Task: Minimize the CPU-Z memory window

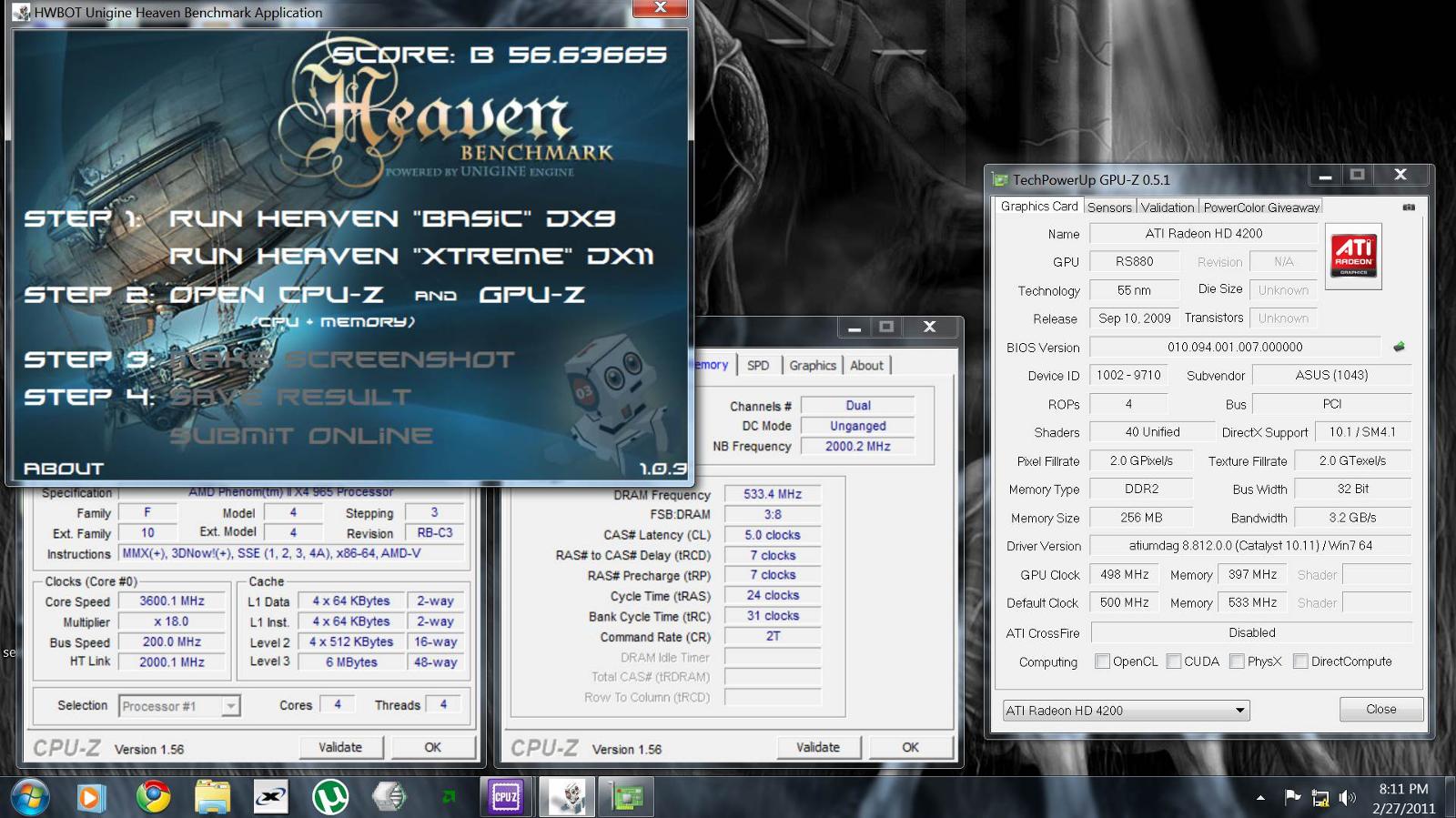Action: [x=854, y=327]
